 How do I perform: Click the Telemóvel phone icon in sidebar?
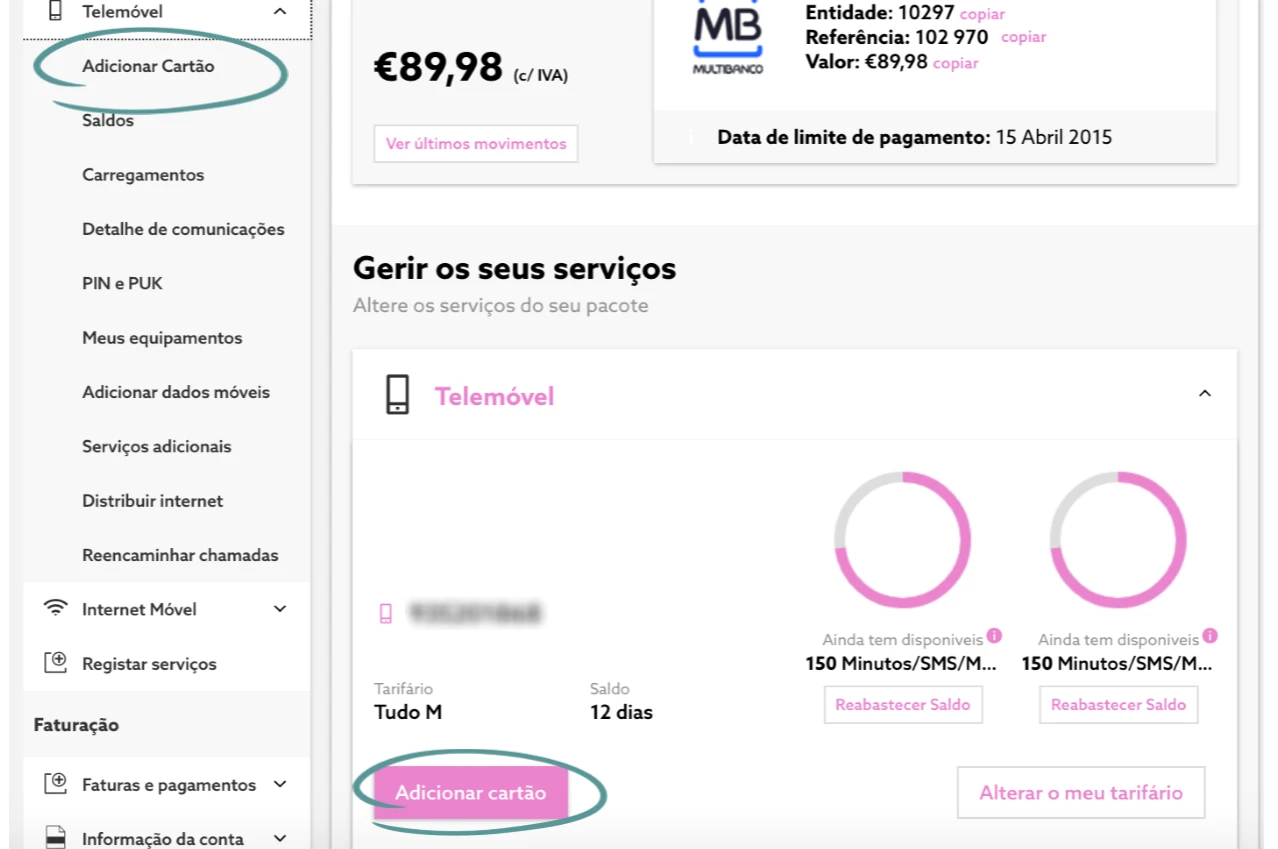point(55,12)
